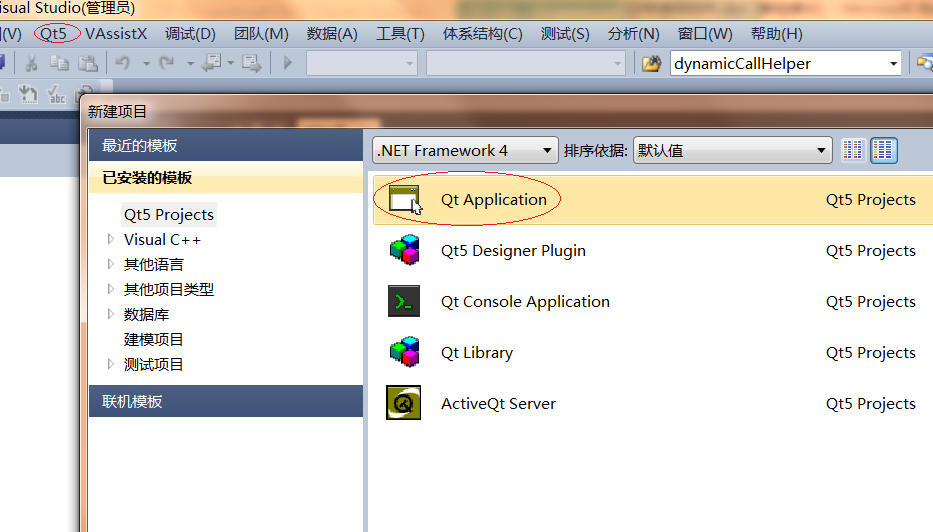Expand the 其他项目类型 tree node

(x=111, y=289)
